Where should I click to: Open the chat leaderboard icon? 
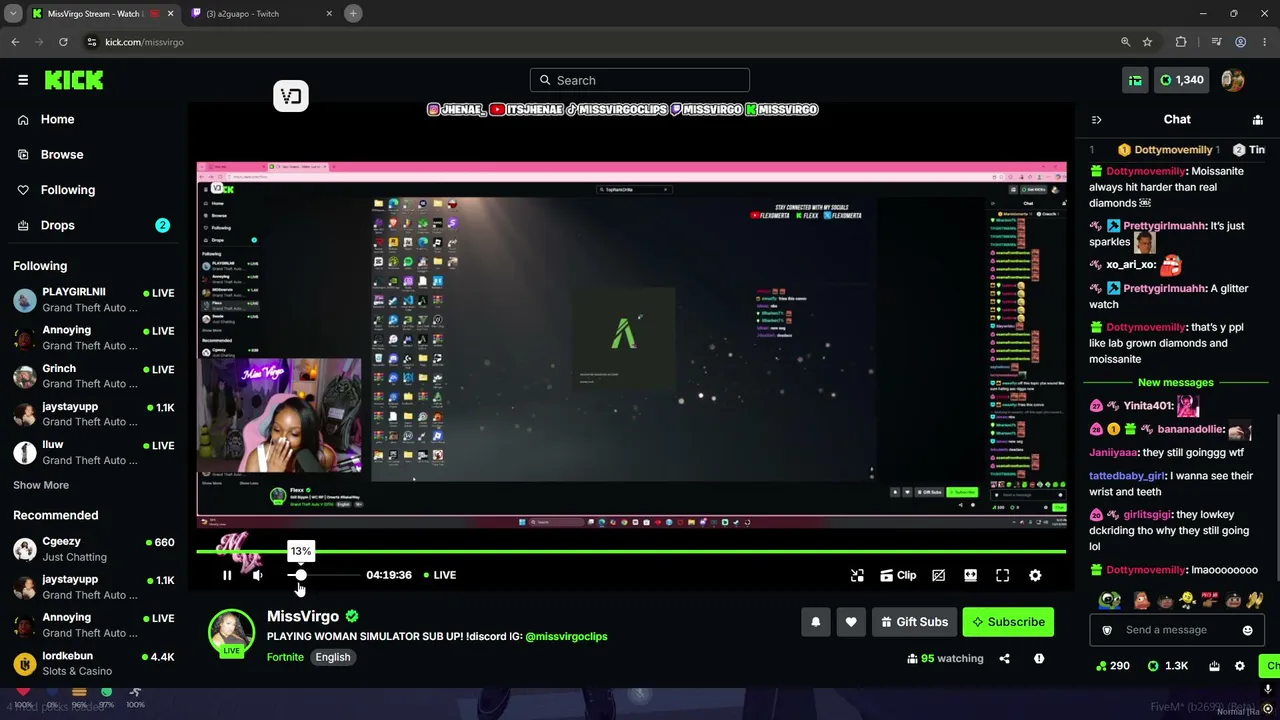tap(1258, 120)
